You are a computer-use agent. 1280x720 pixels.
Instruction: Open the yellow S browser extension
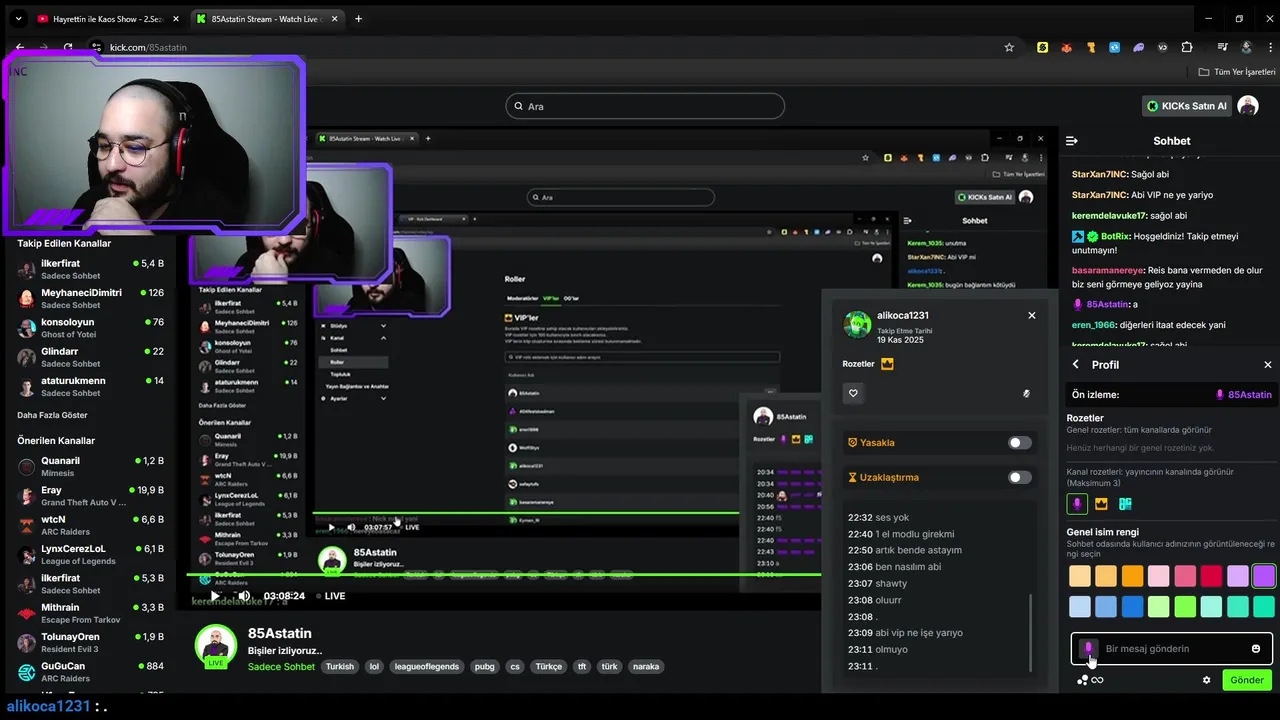pyautogui.click(x=1043, y=47)
